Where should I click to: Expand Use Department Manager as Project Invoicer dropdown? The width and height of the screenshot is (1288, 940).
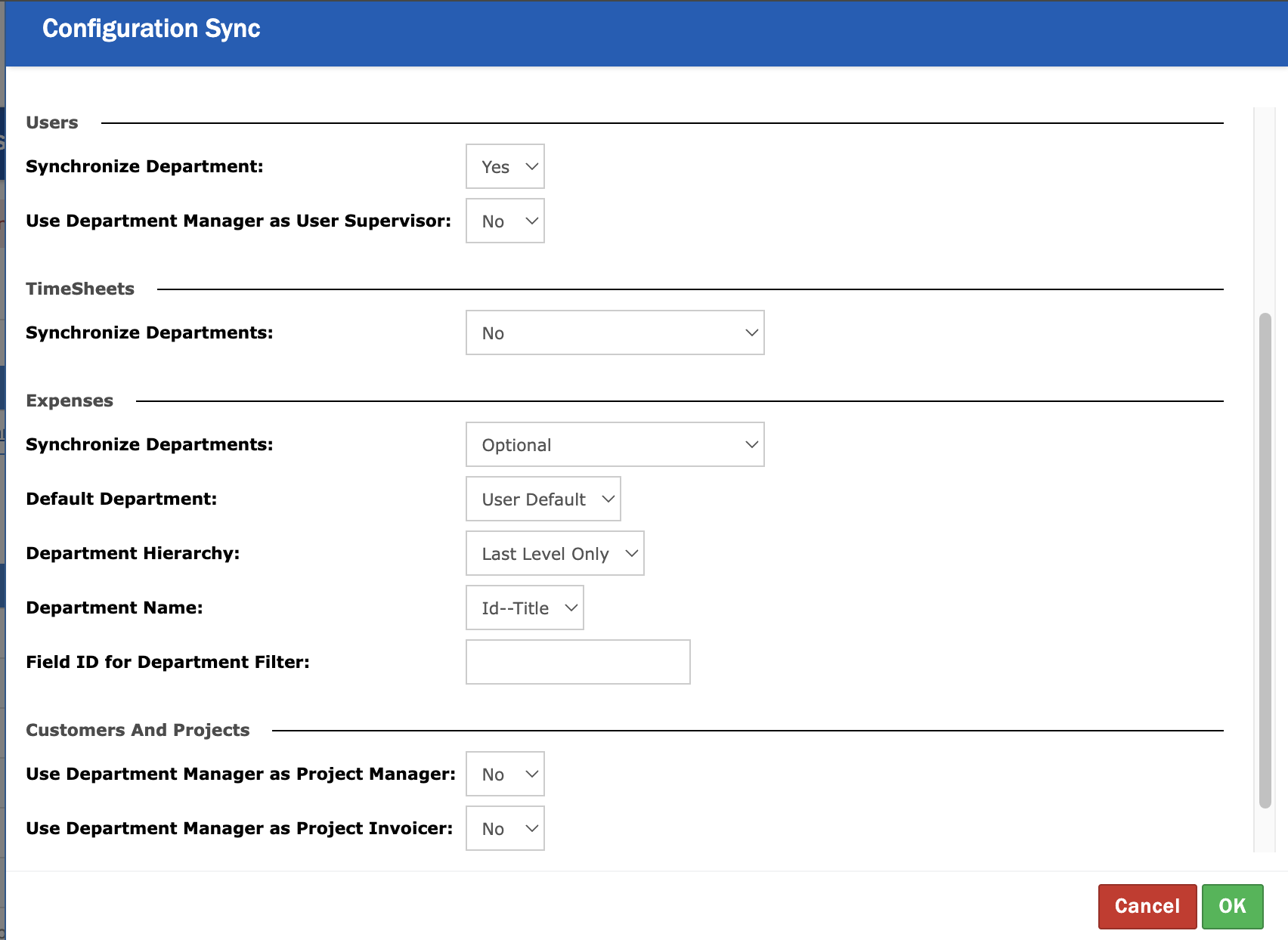tap(505, 828)
